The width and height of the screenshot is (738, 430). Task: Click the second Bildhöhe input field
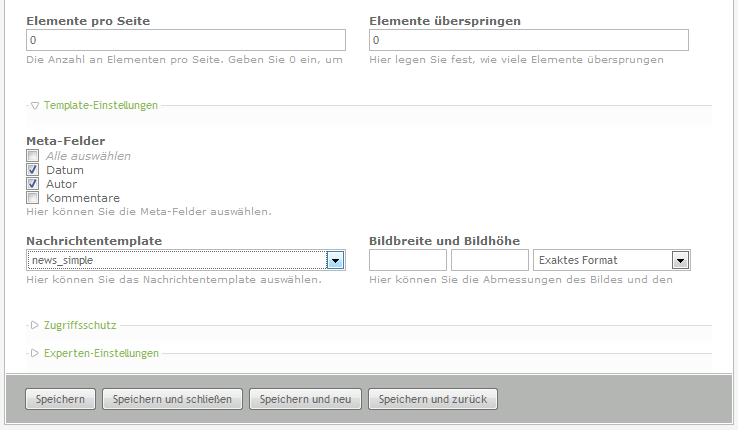pyautogui.click(x=490, y=260)
